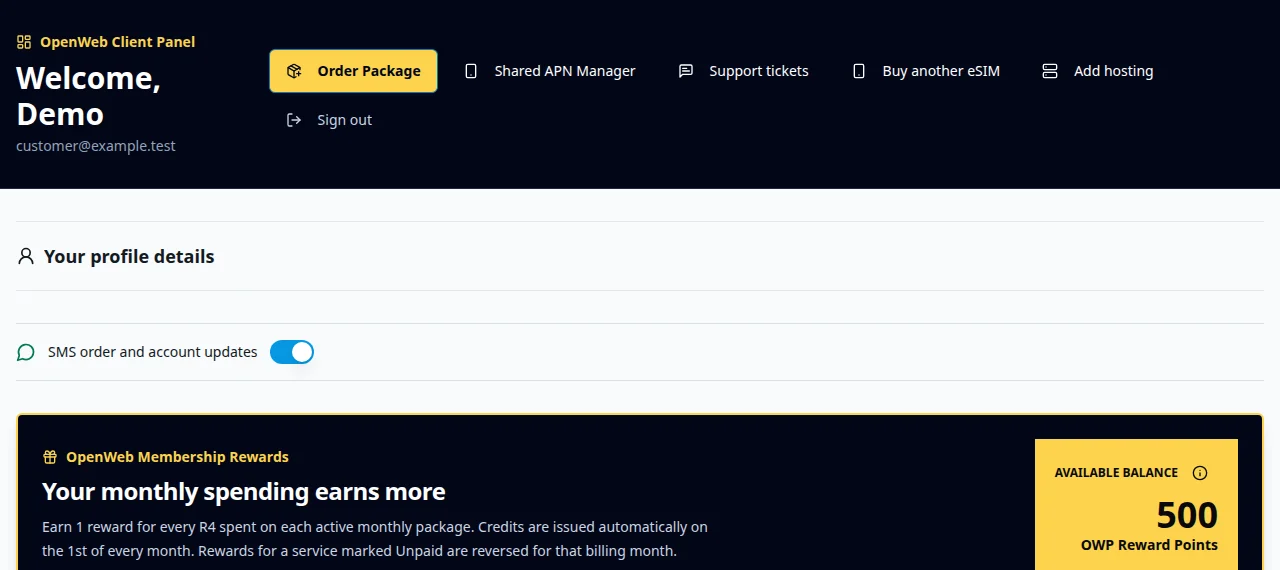The width and height of the screenshot is (1280, 570).
Task: Click the person icon by Your profile details
Action: click(x=26, y=257)
